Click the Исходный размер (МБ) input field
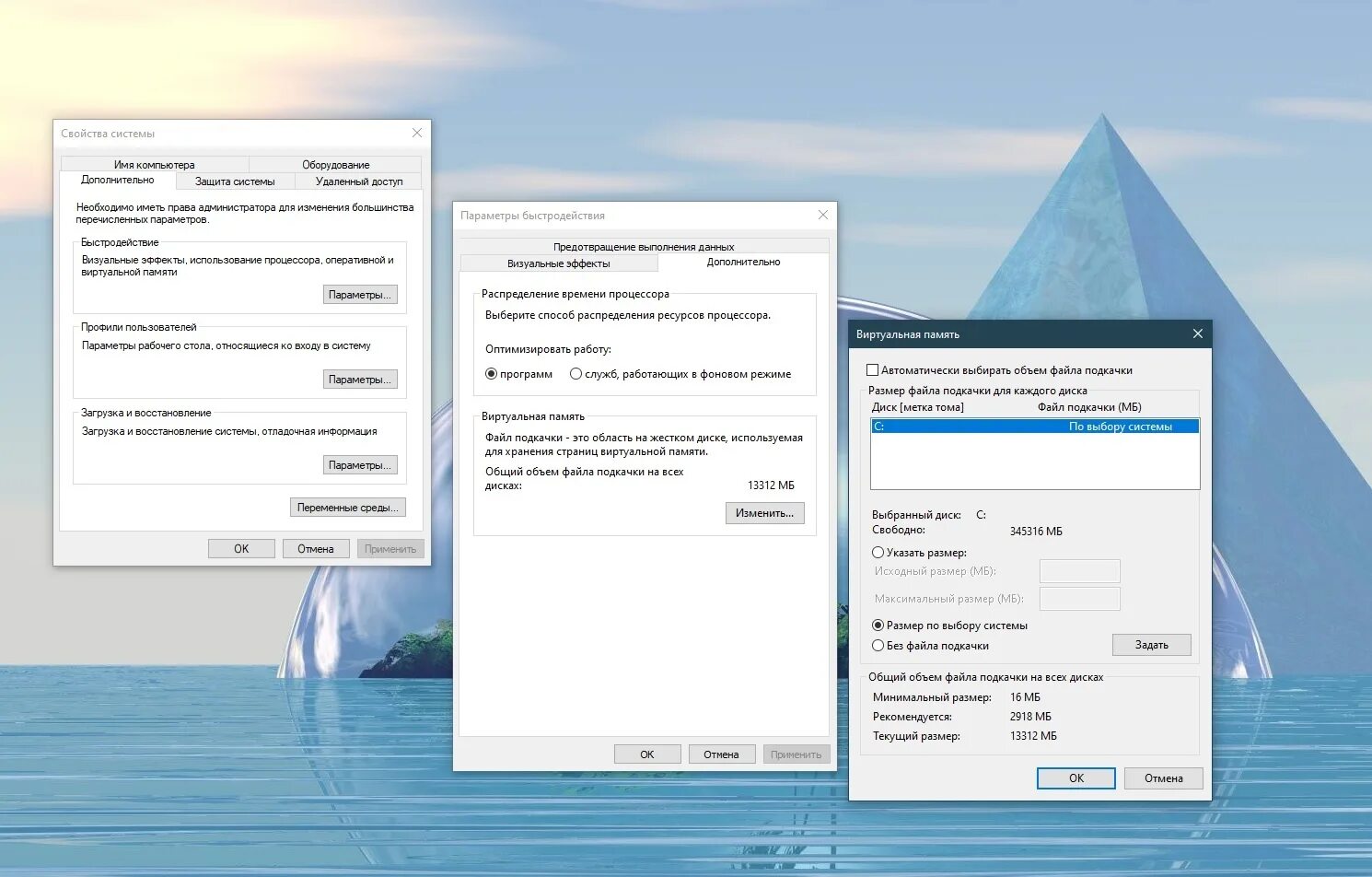Screen dimensions: 1372x877 [x=1080, y=571]
